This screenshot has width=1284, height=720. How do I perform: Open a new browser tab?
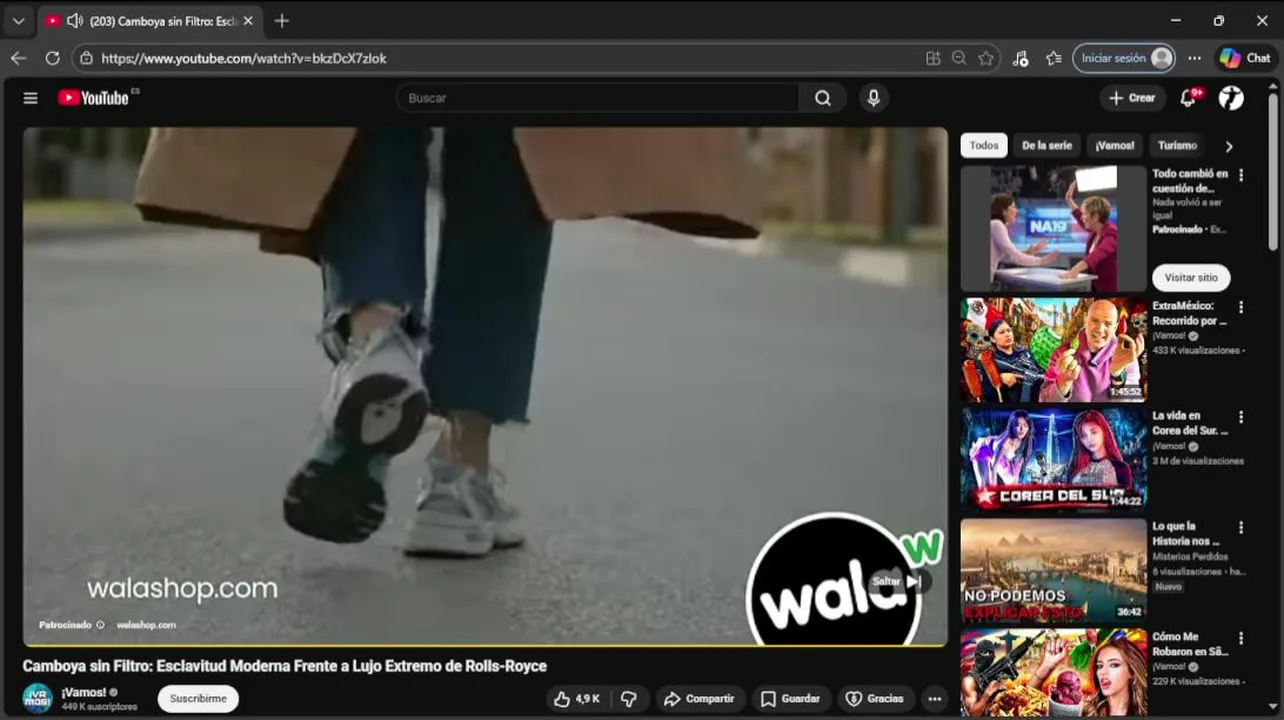pos(282,21)
